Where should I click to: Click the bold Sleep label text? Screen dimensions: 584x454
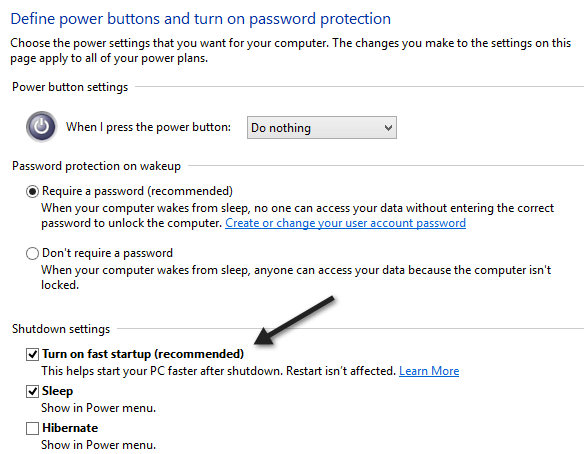click(x=57, y=391)
